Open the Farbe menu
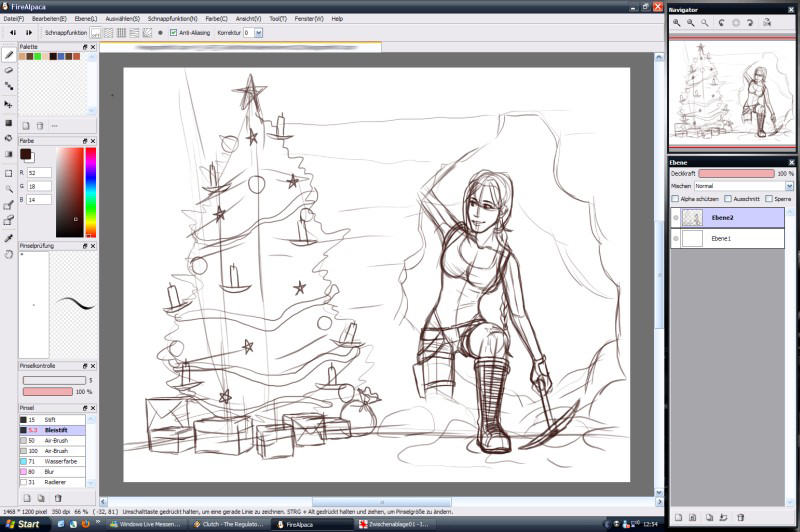800x532 pixels. coord(216,19)
